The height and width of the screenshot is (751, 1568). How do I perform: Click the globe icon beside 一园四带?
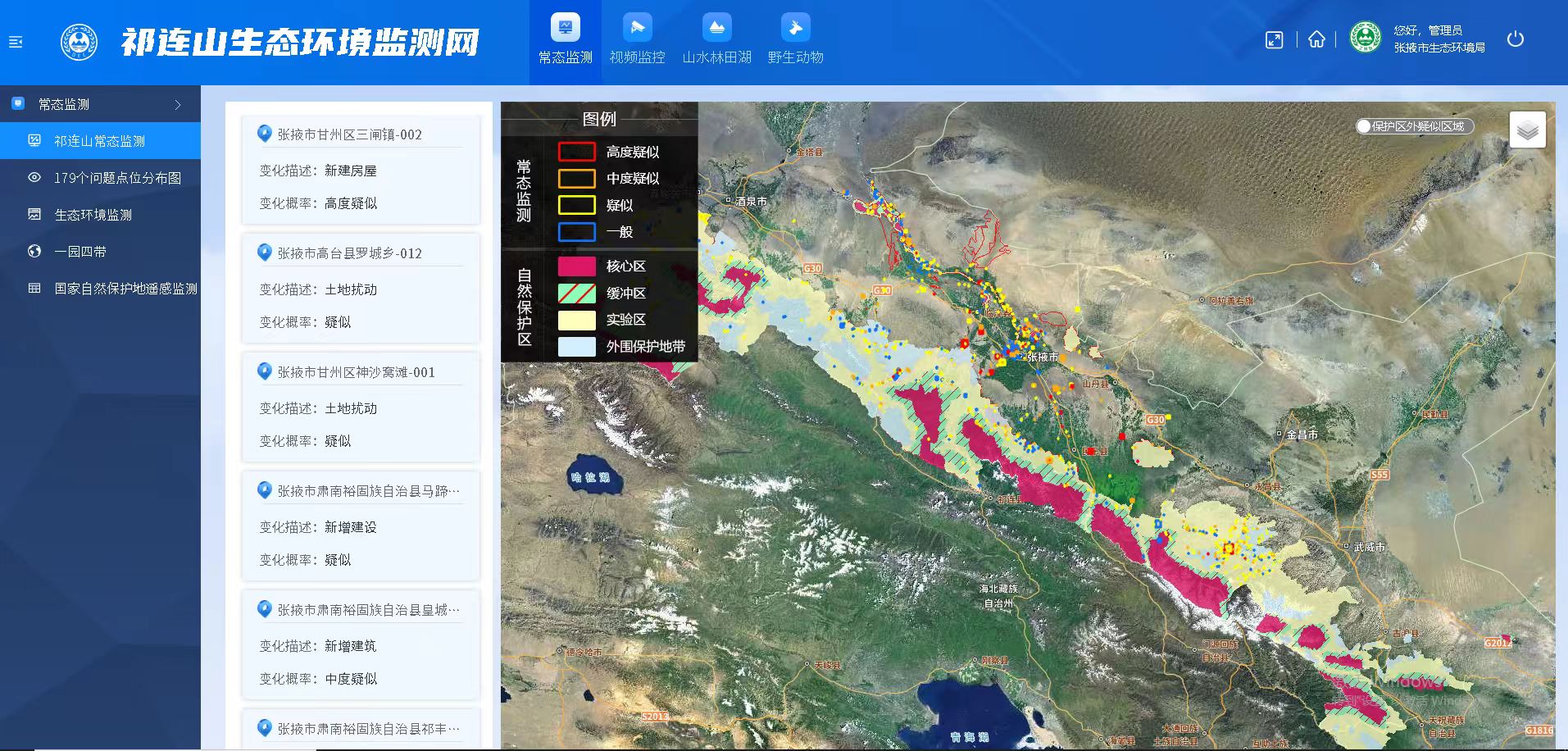click(34, 252)
